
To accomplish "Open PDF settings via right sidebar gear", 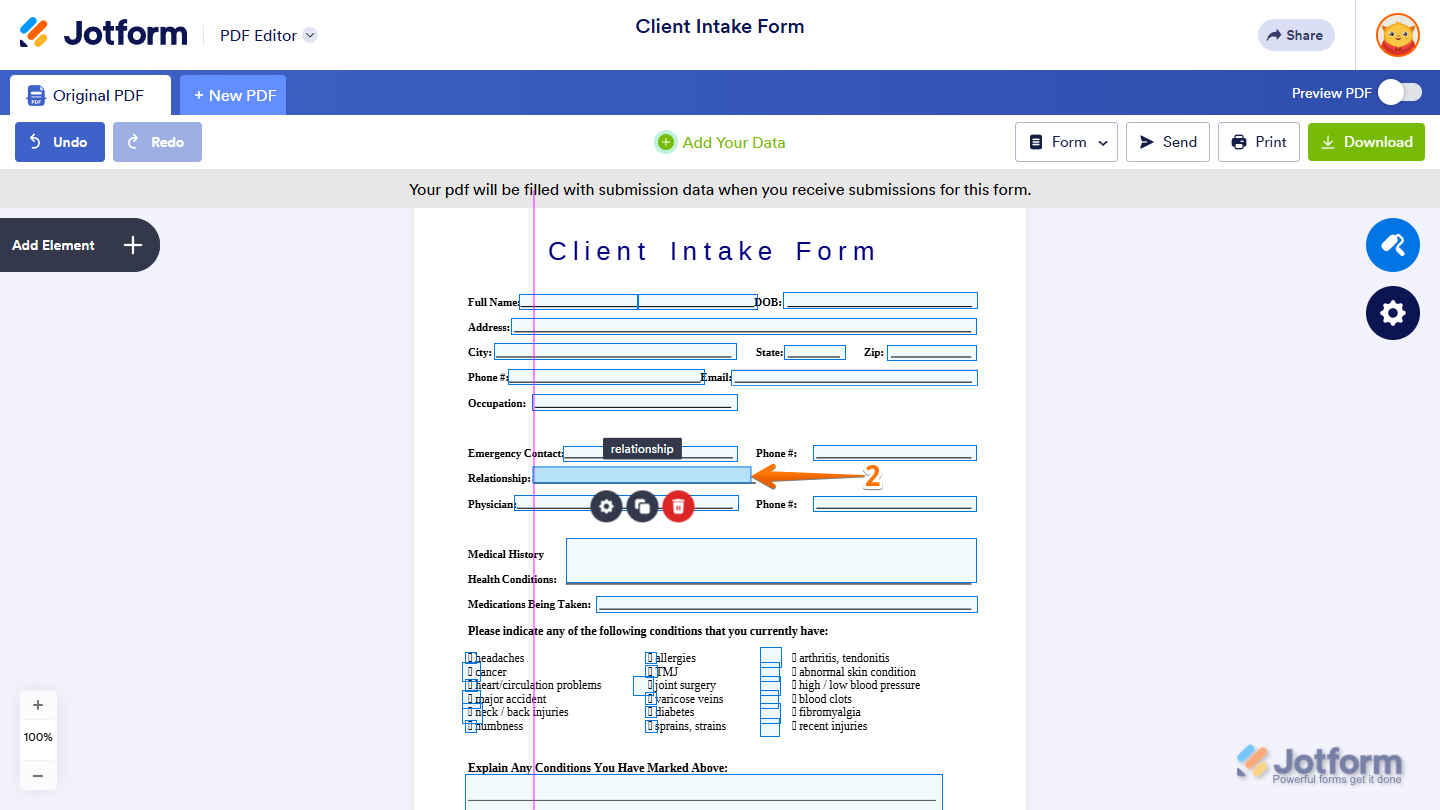I will (x=1392, y=313).
